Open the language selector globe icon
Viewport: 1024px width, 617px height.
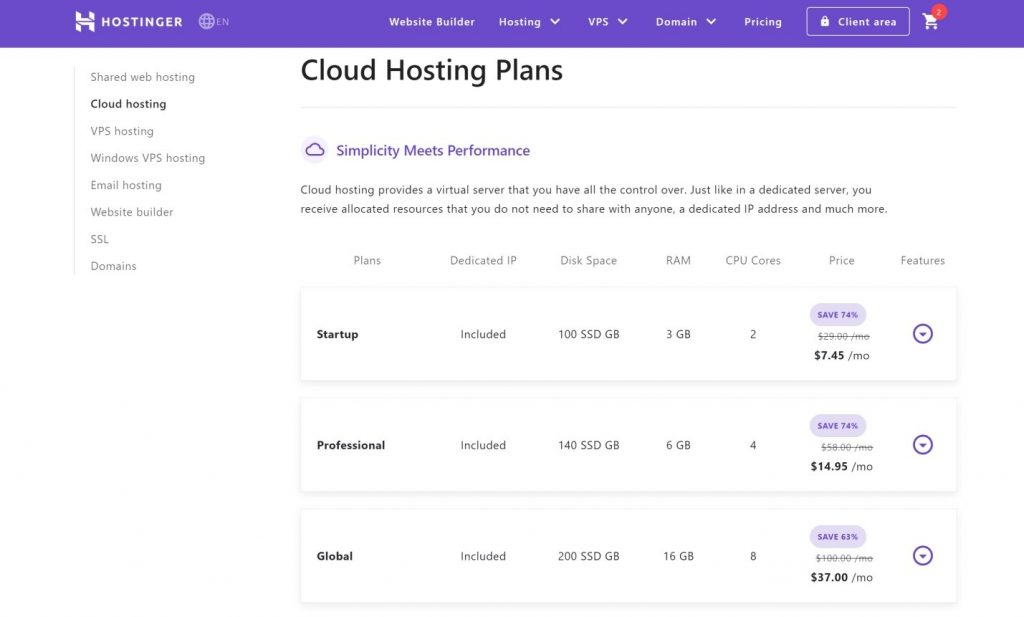(206, 22)
